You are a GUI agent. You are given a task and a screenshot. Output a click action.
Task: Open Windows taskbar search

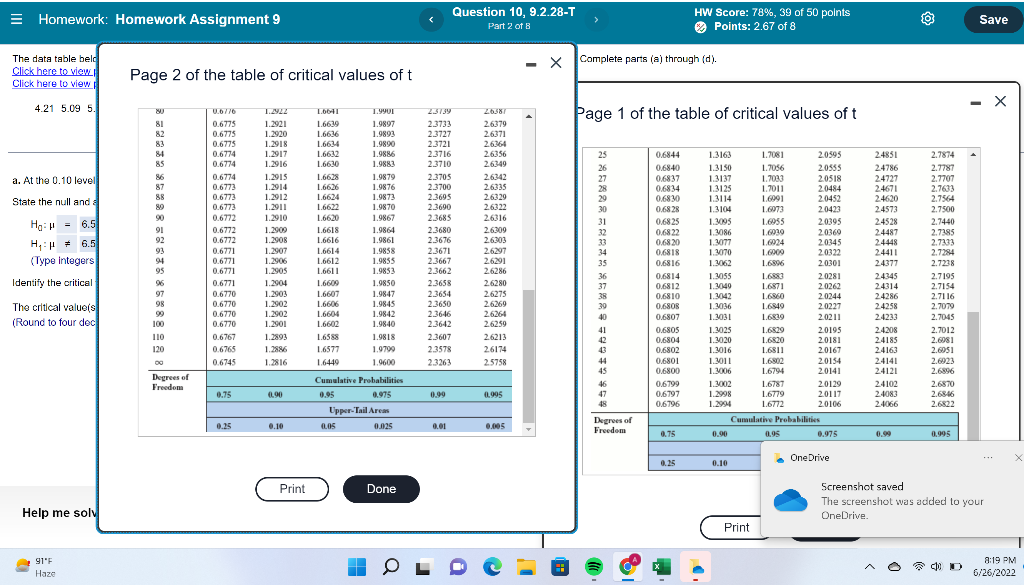click(391, 567)
